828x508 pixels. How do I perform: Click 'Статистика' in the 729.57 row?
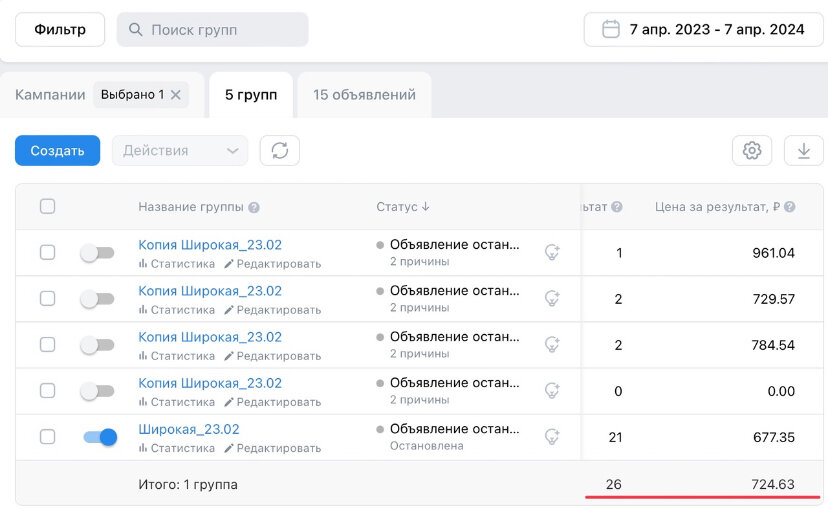click(x=176, y=310)
